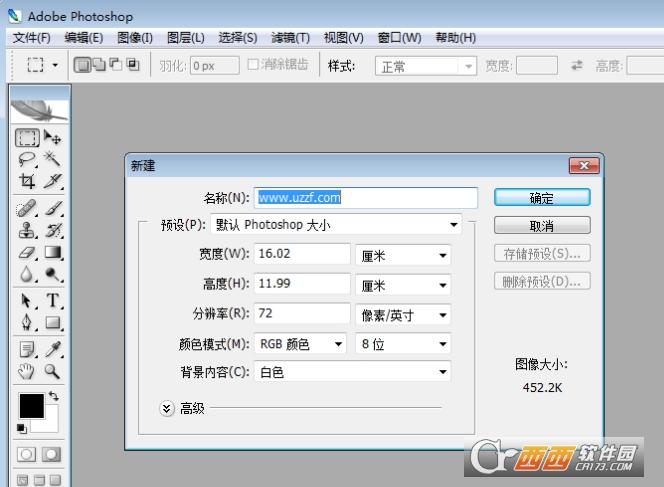The image size is (664, 487).
Task: Open the 帮助(H) menu
Action: 456,38
